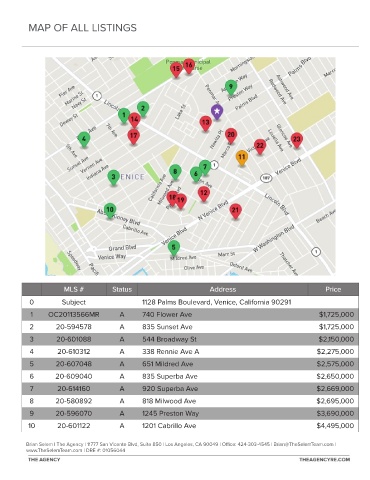Click the purple star subject property marker
370x480 pixels.
coord(217,111)
